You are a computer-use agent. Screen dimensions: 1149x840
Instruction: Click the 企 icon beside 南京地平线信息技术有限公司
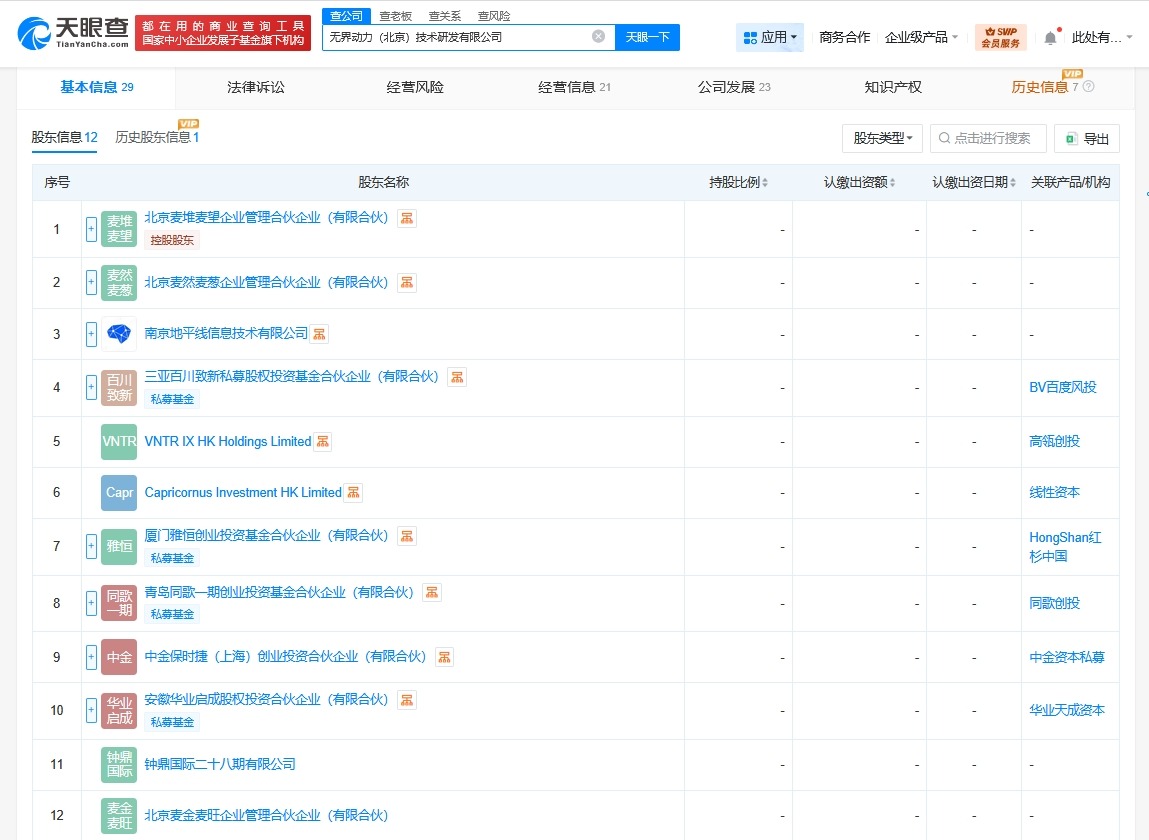point(318,333)
